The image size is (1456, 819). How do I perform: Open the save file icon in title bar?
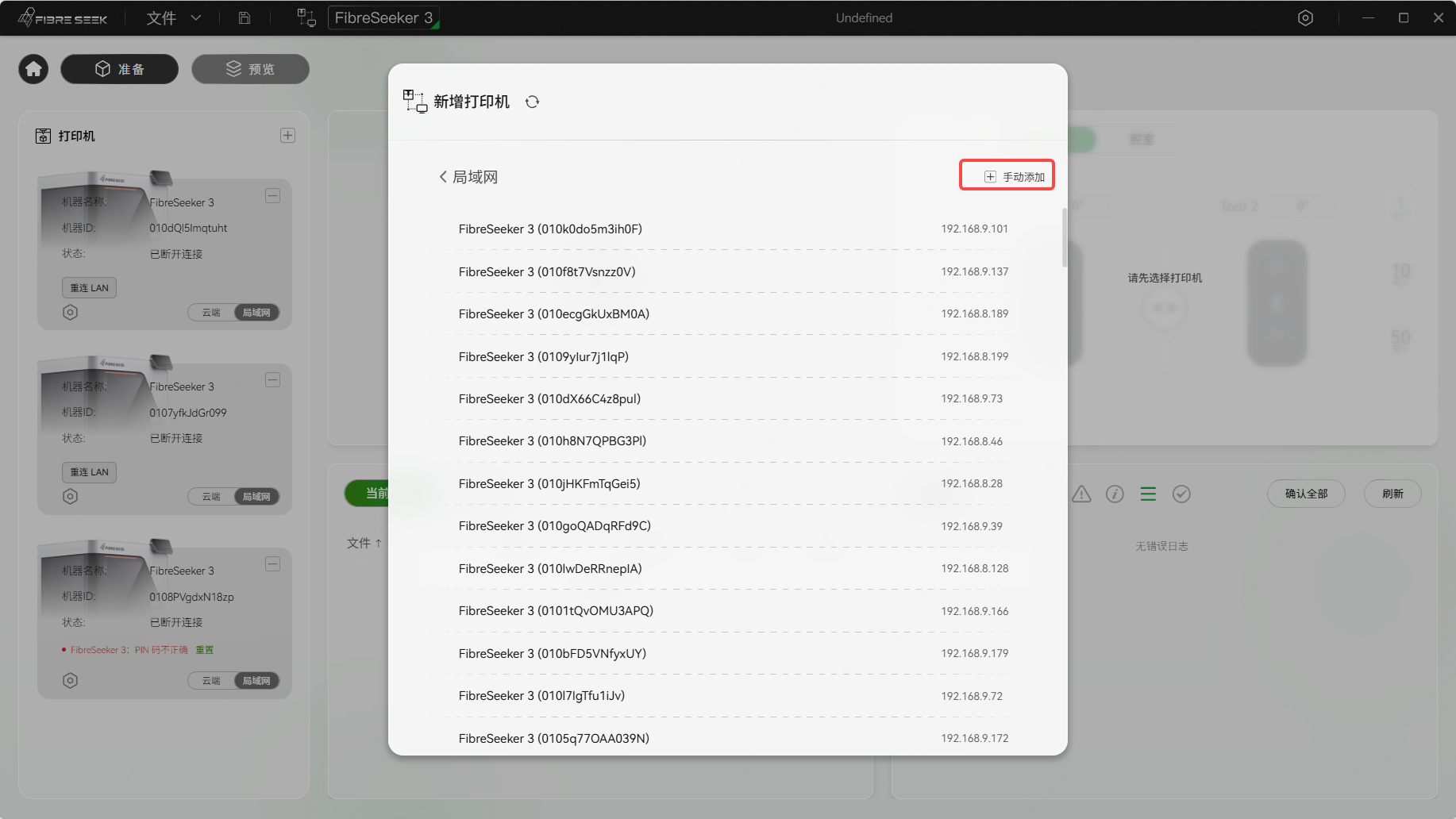click(245, 17)
